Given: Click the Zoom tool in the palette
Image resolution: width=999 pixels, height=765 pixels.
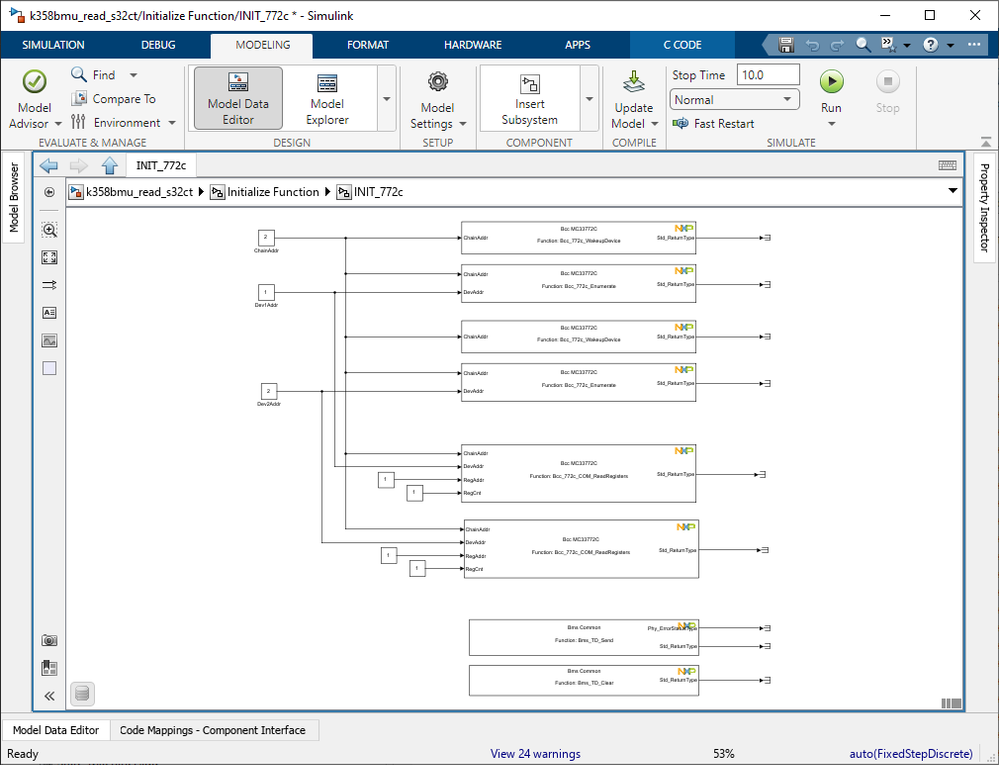Looking at the screenshot, I should (x=49, y=230).
